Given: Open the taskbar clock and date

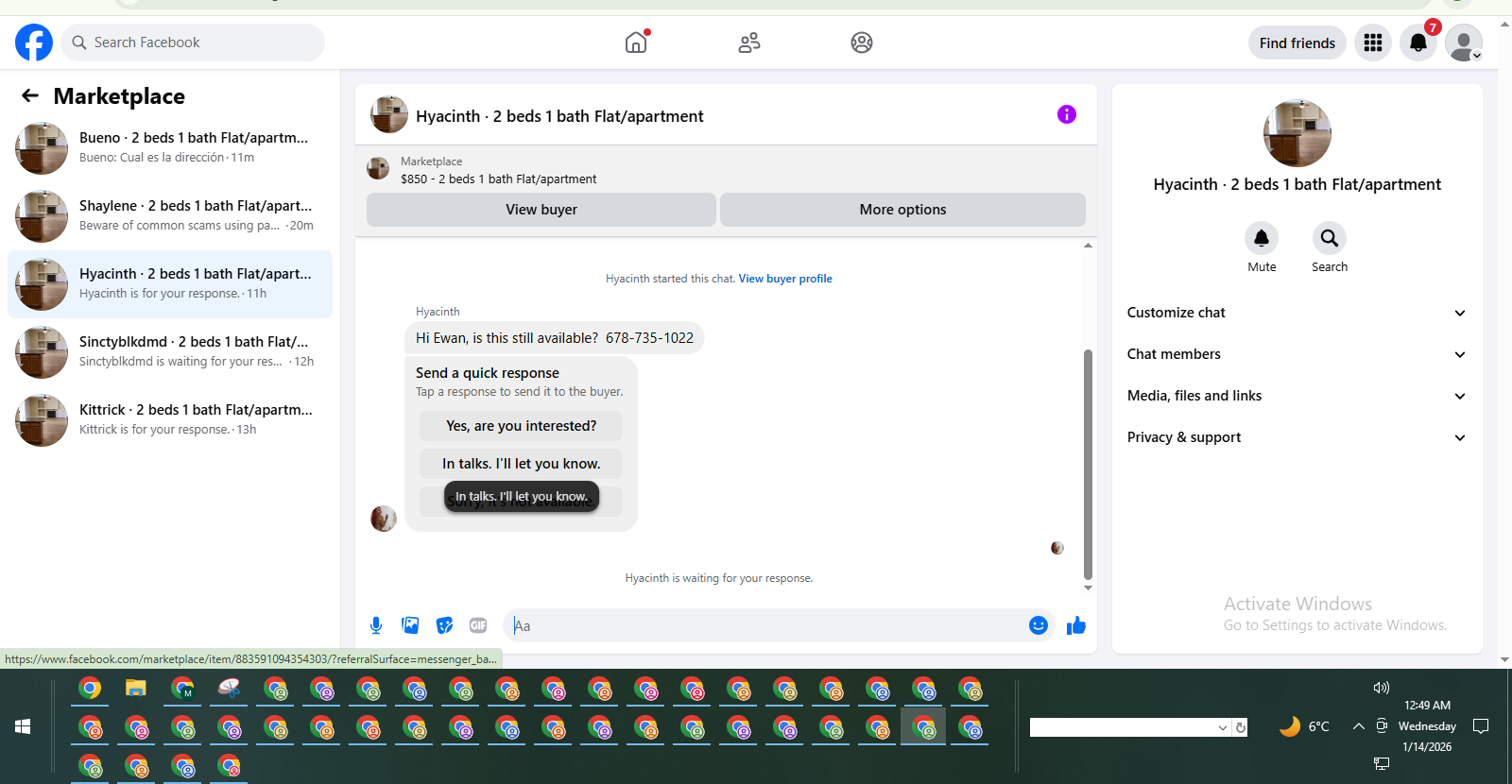Looking at the screenshot, I should [1427, 726].
